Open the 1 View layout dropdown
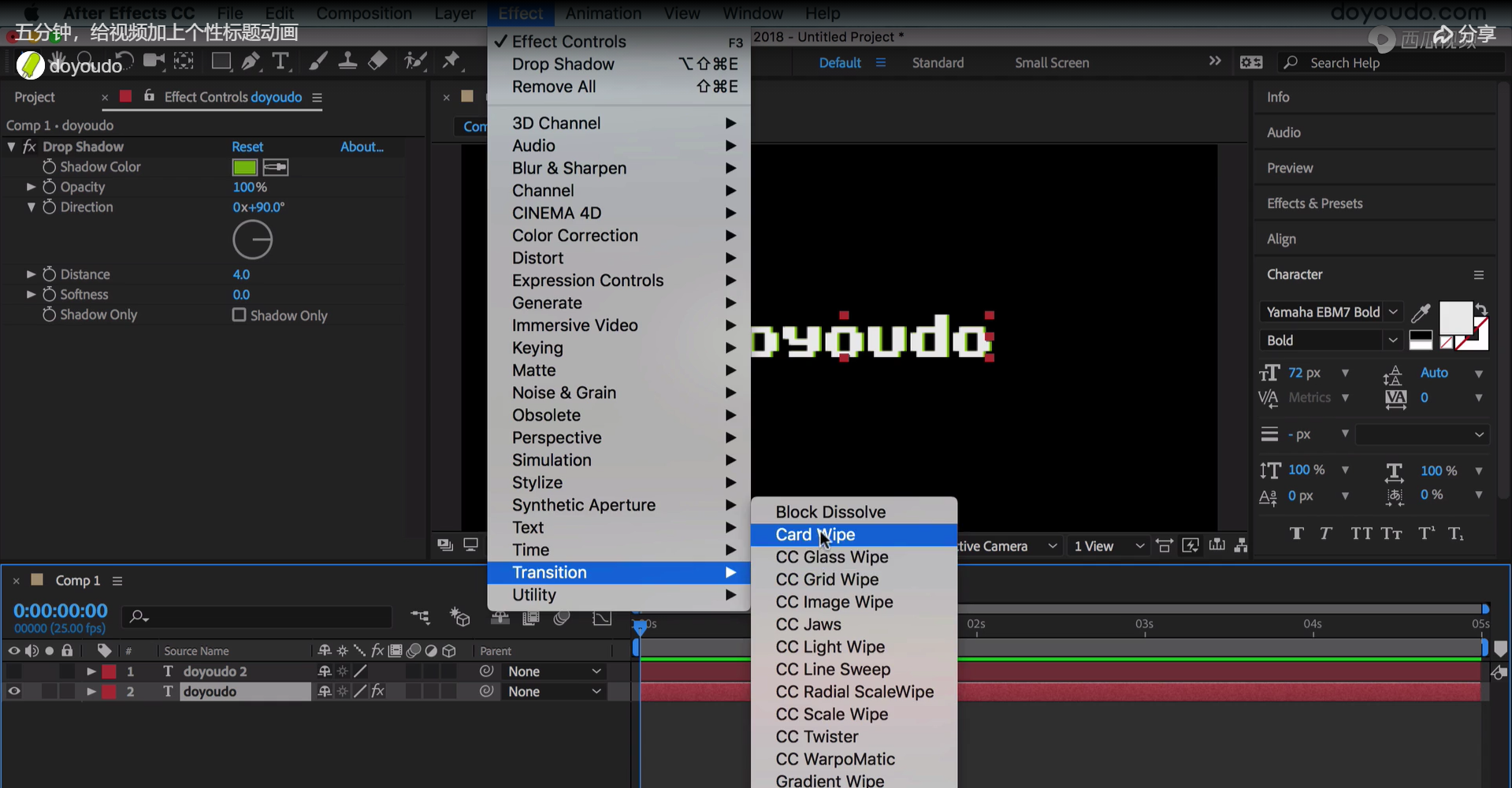 pyautogui.click(x=1107, y=546)
